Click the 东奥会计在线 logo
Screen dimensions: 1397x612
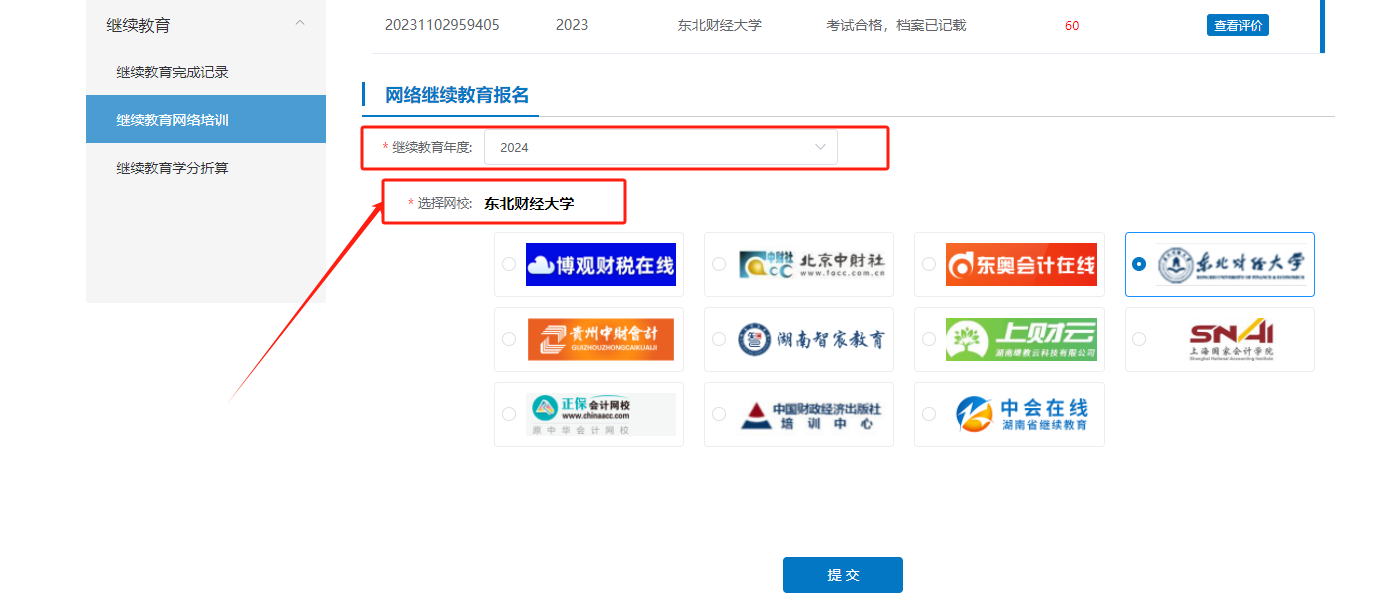[x=1020, y=265]
